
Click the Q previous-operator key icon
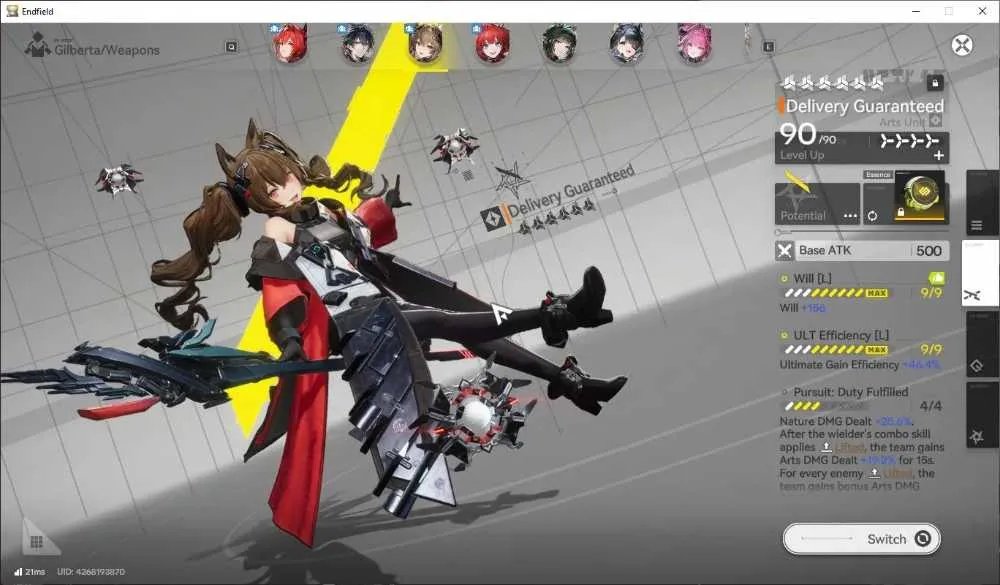tap(232, 47)
